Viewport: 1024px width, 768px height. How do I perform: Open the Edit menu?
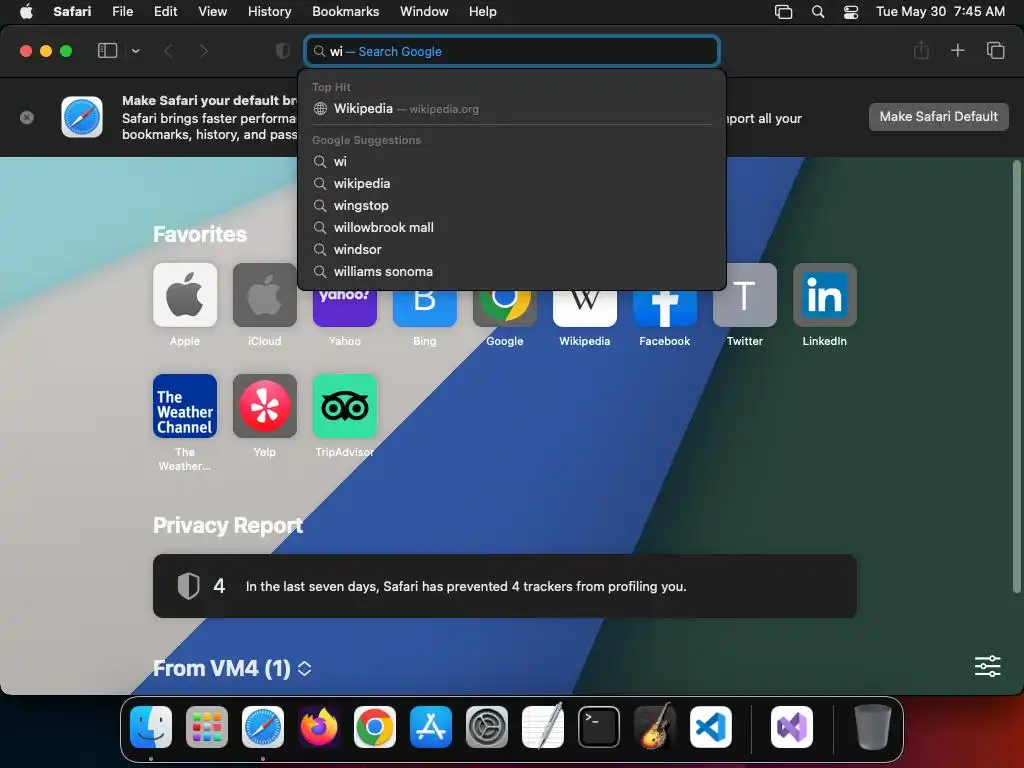point(165,12)
